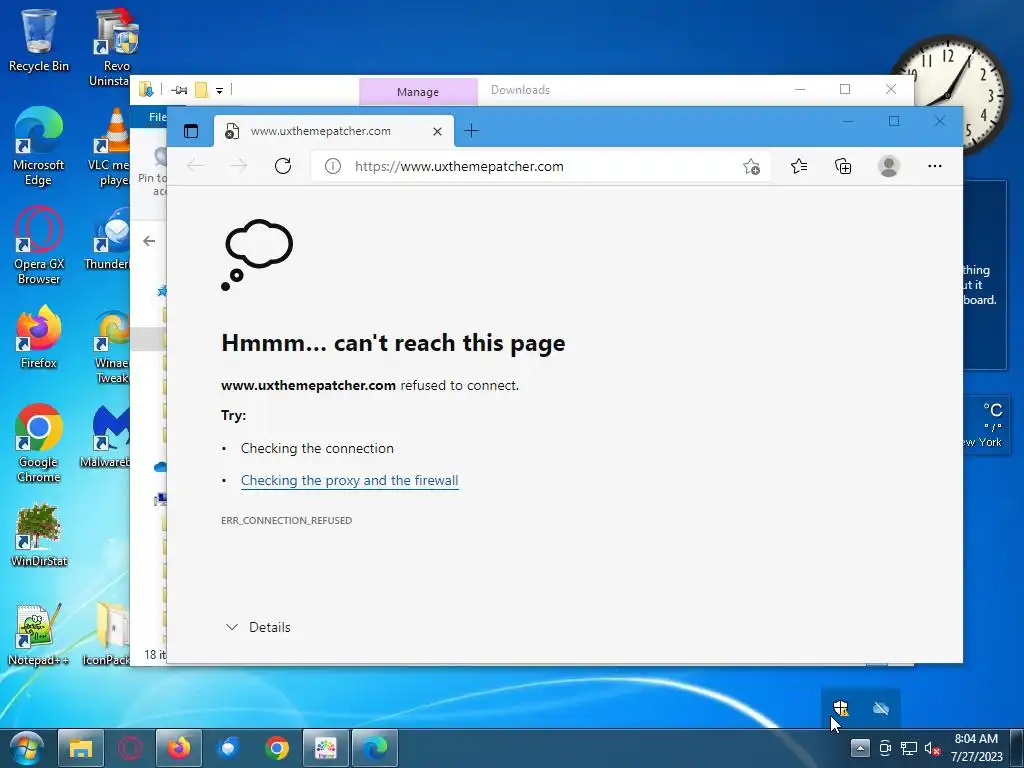Close the uxthemepatcher.com tab
Viewport: 1024px width, 768px height.
click(x=438, y=131)
